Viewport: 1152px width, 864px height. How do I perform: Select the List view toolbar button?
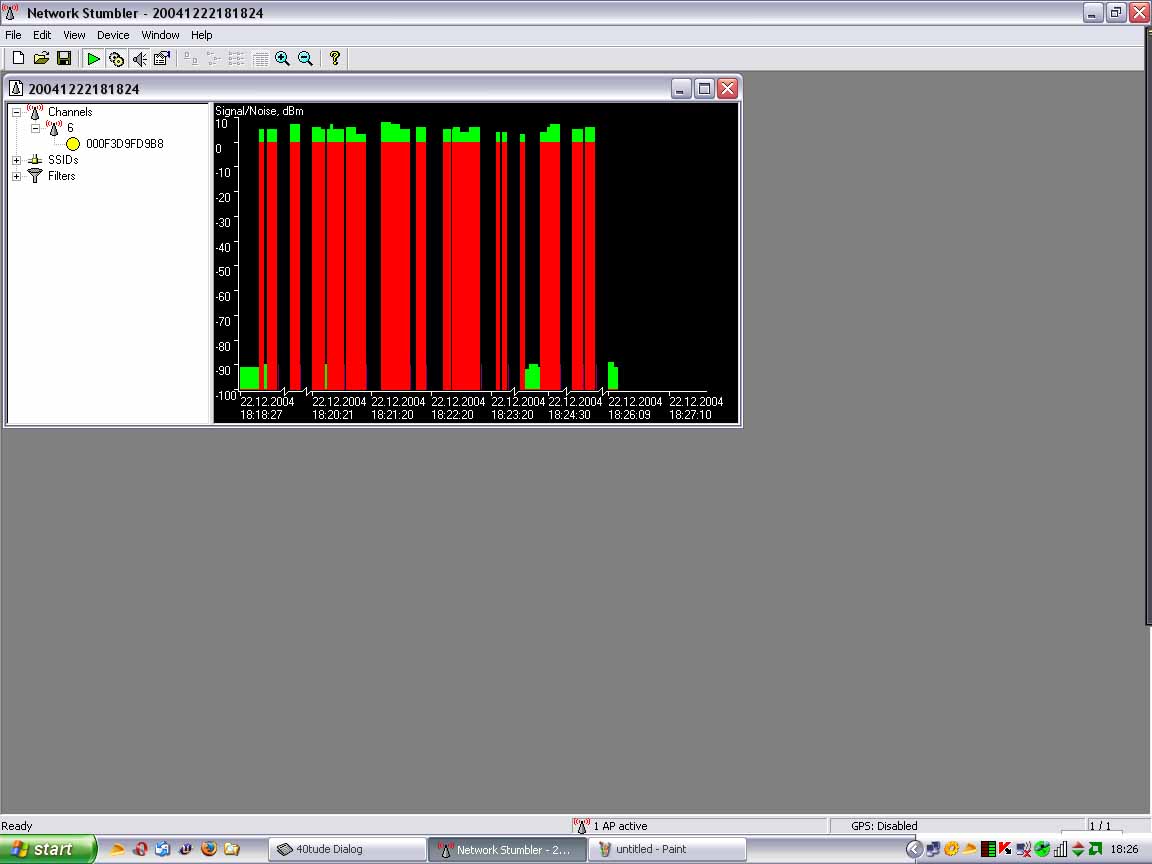click(x=237, y=59)
